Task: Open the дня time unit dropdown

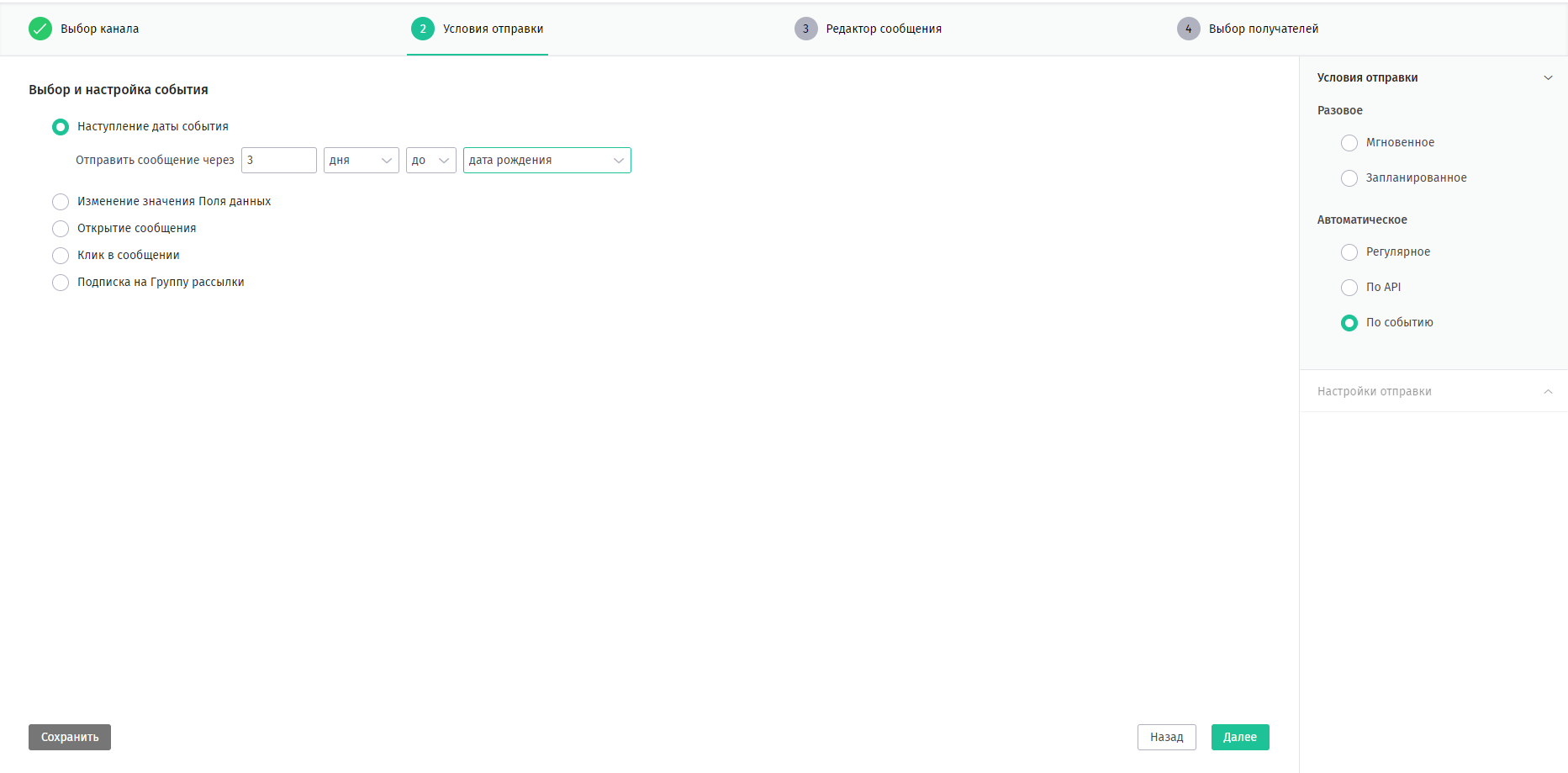Action: [362, 160]
